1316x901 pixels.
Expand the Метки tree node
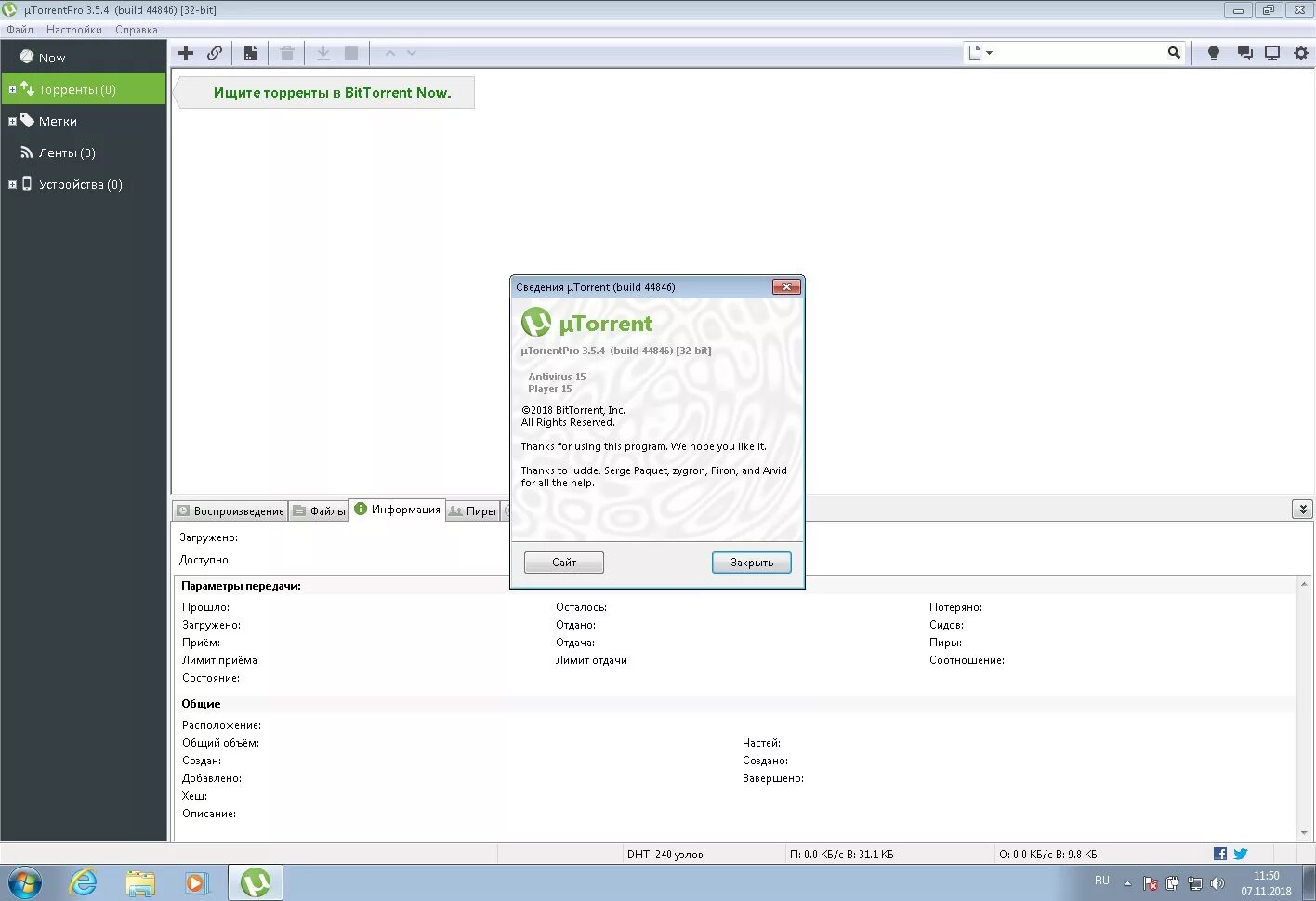pos(12,122)
